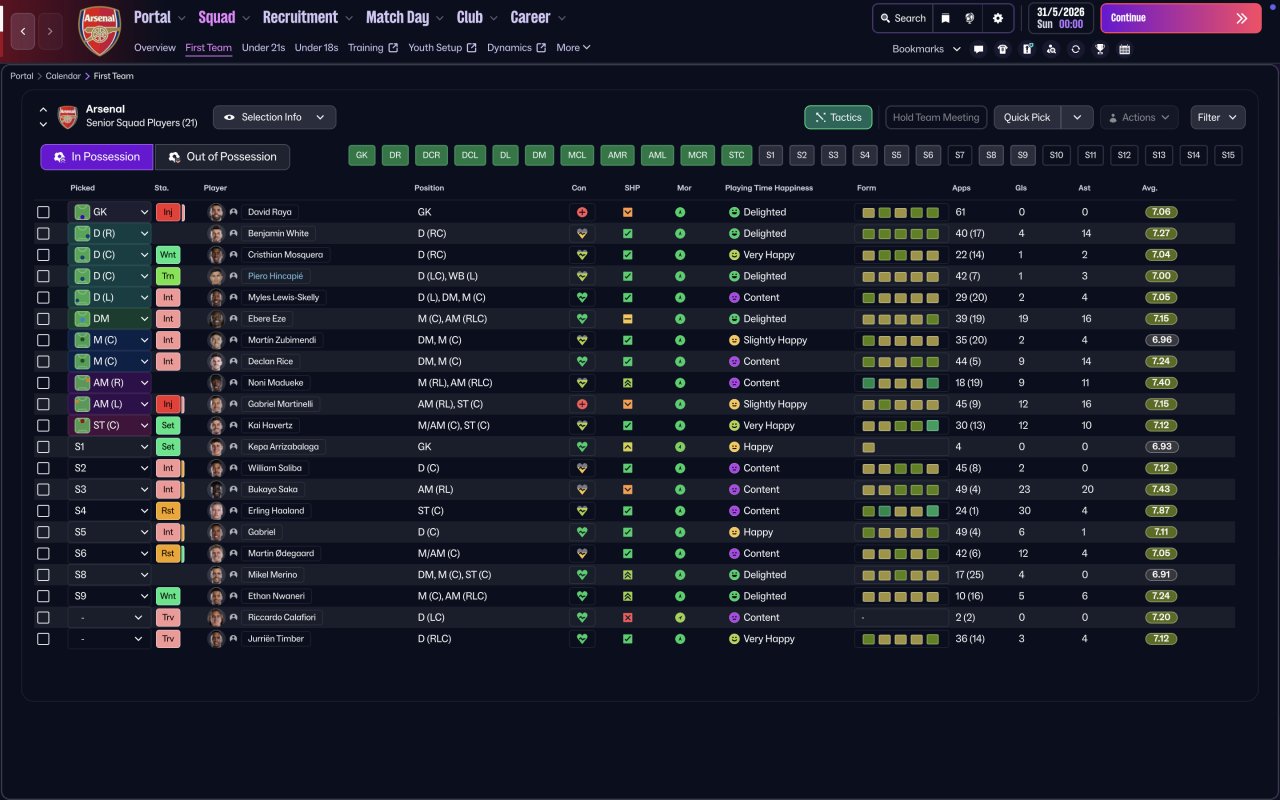Select the S1 substitute slot pill
Viewport: 1280px width, 800px height.
770,155
